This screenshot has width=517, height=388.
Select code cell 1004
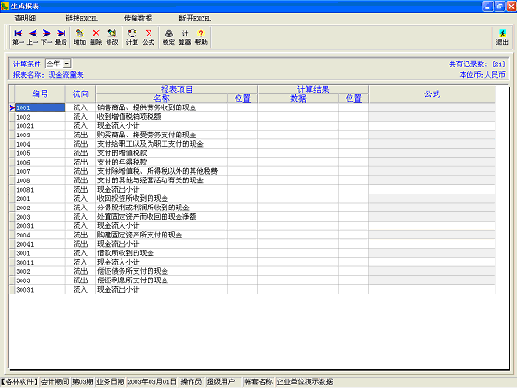click(40, 144)
